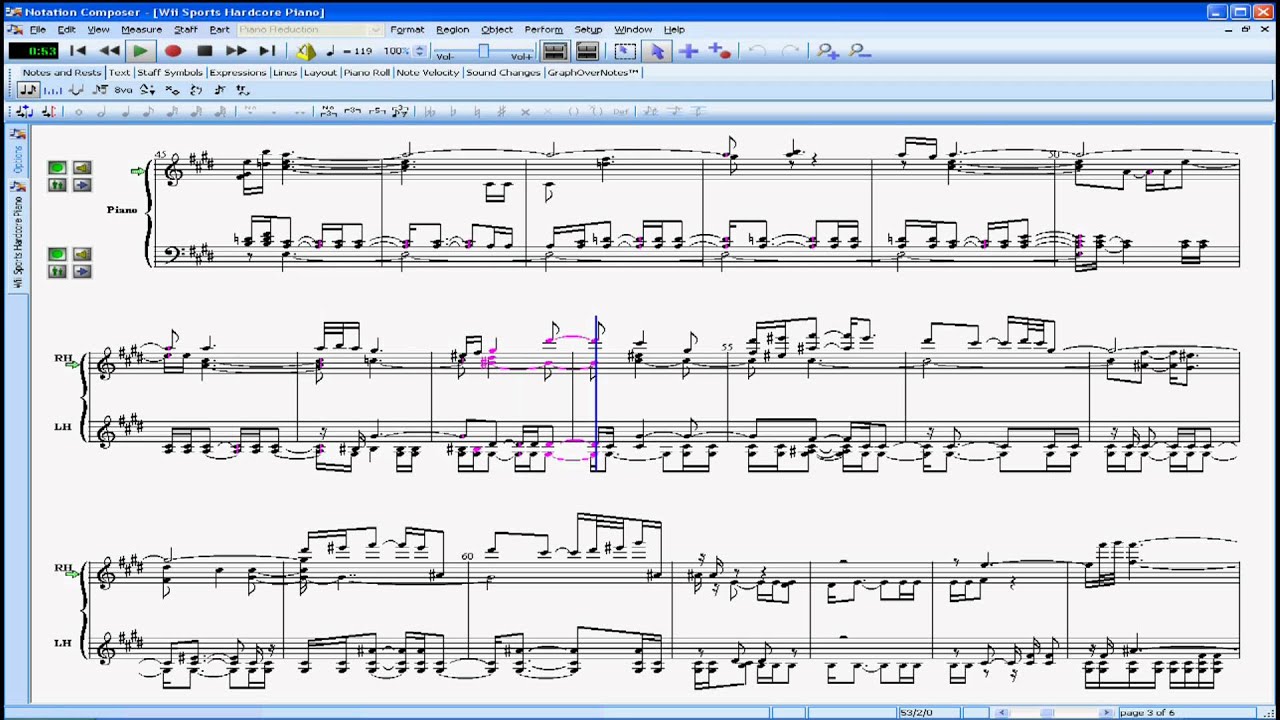This screenshot has width=1280, height=720.
Task: Mute the bass staff speaker icon
Action: click(82, 254)
